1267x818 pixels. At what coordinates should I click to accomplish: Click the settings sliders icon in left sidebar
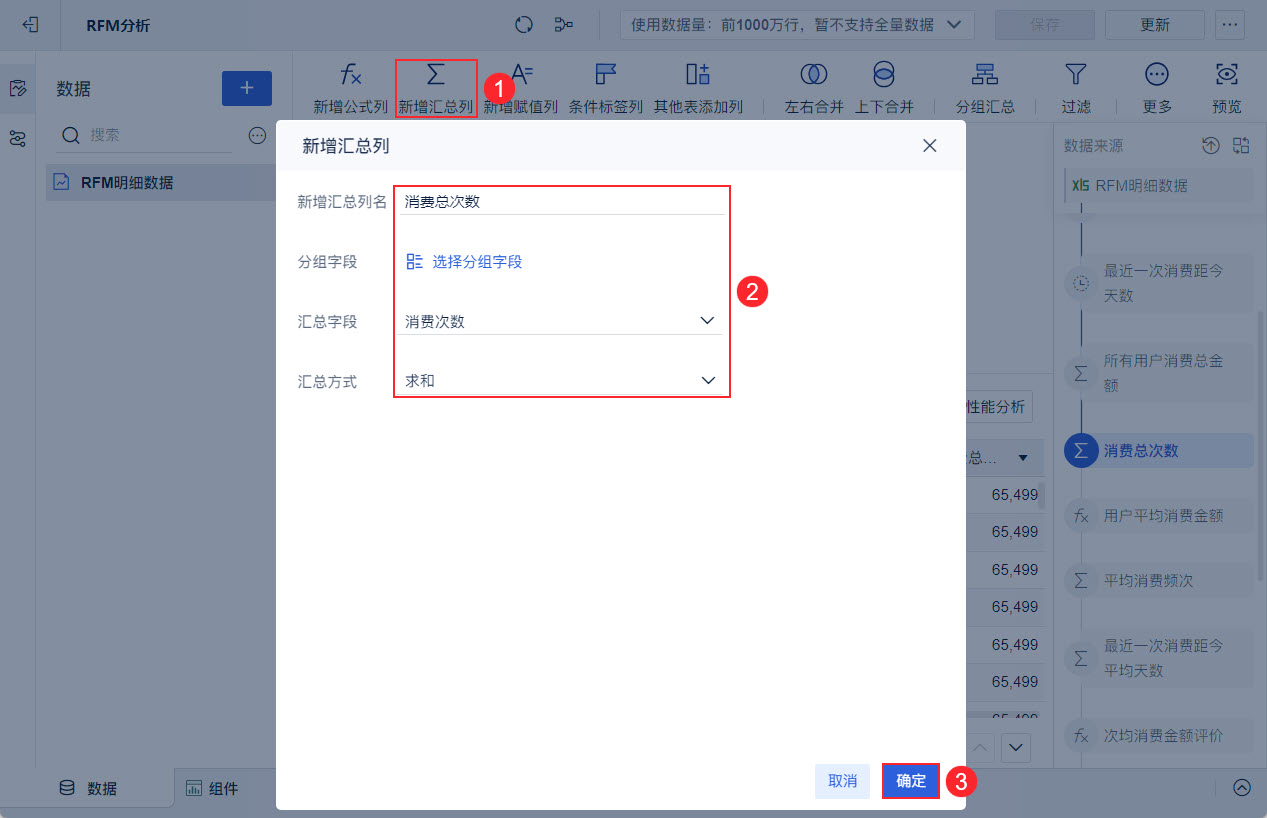(17, 138)
